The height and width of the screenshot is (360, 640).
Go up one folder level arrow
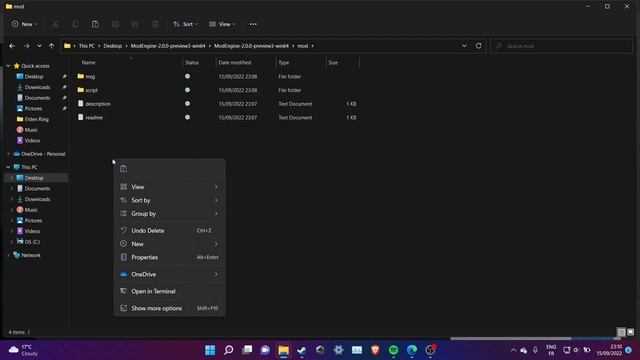coord(51,46)
